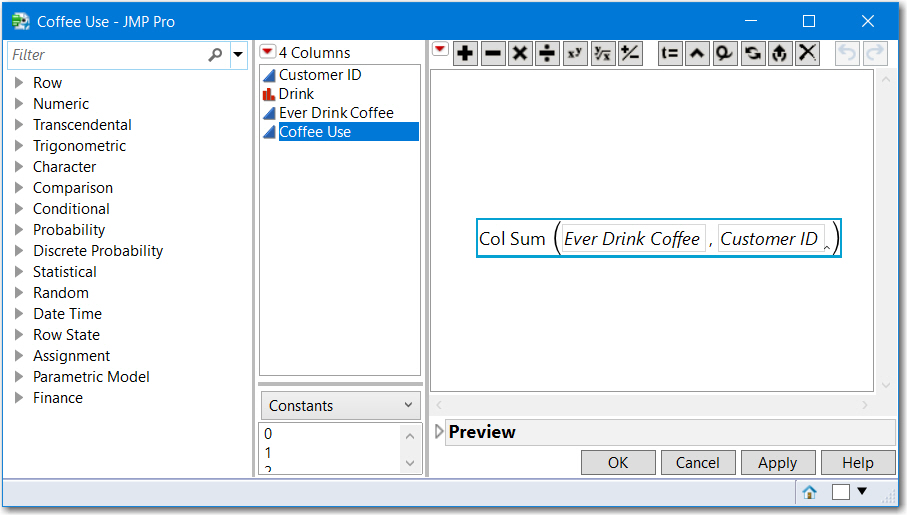Click the plus/minus sign change button
Image resolution: width=907 pixels, height=515 pixels.
630,54
